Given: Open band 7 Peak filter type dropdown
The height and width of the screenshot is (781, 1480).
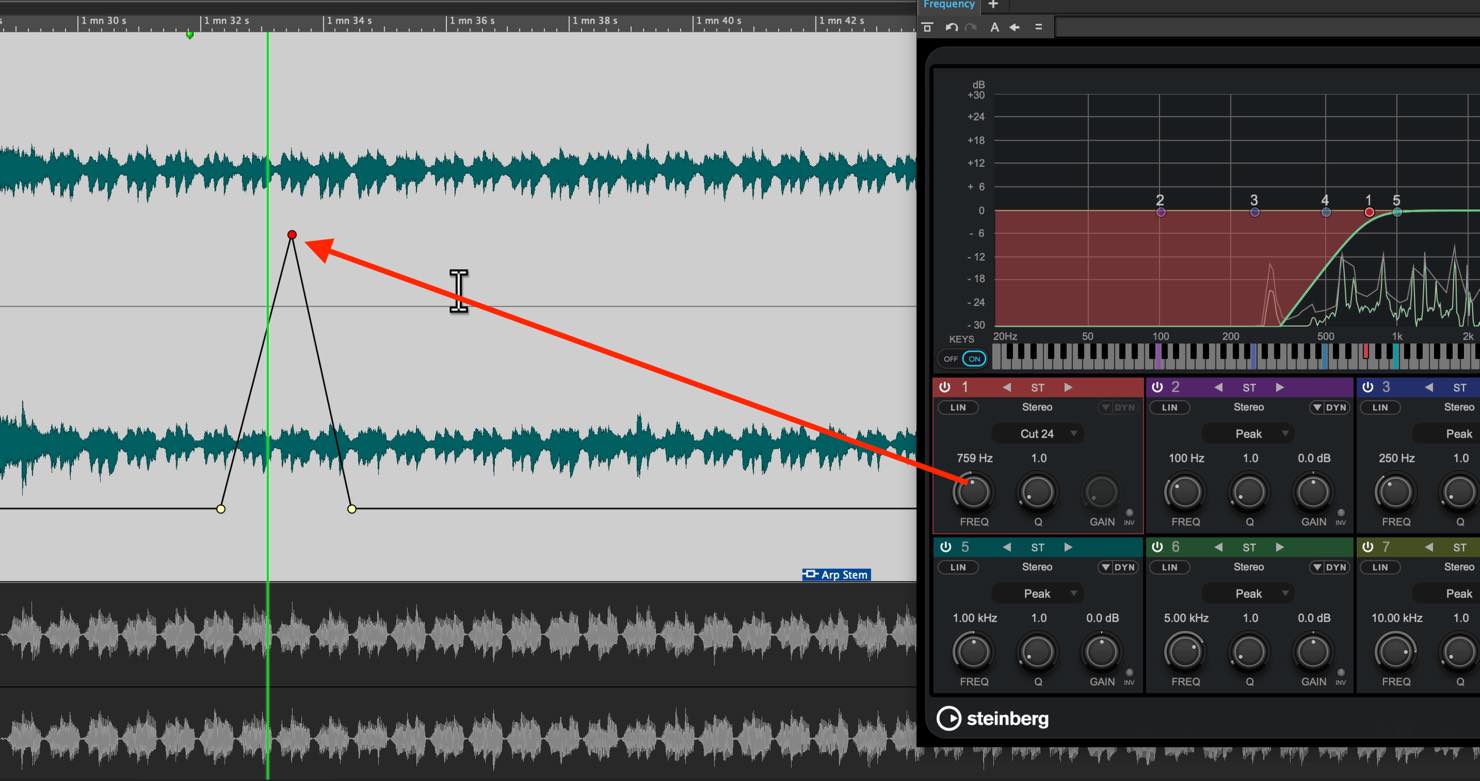Looking at the screenshot, I should tap(1446, 594).
